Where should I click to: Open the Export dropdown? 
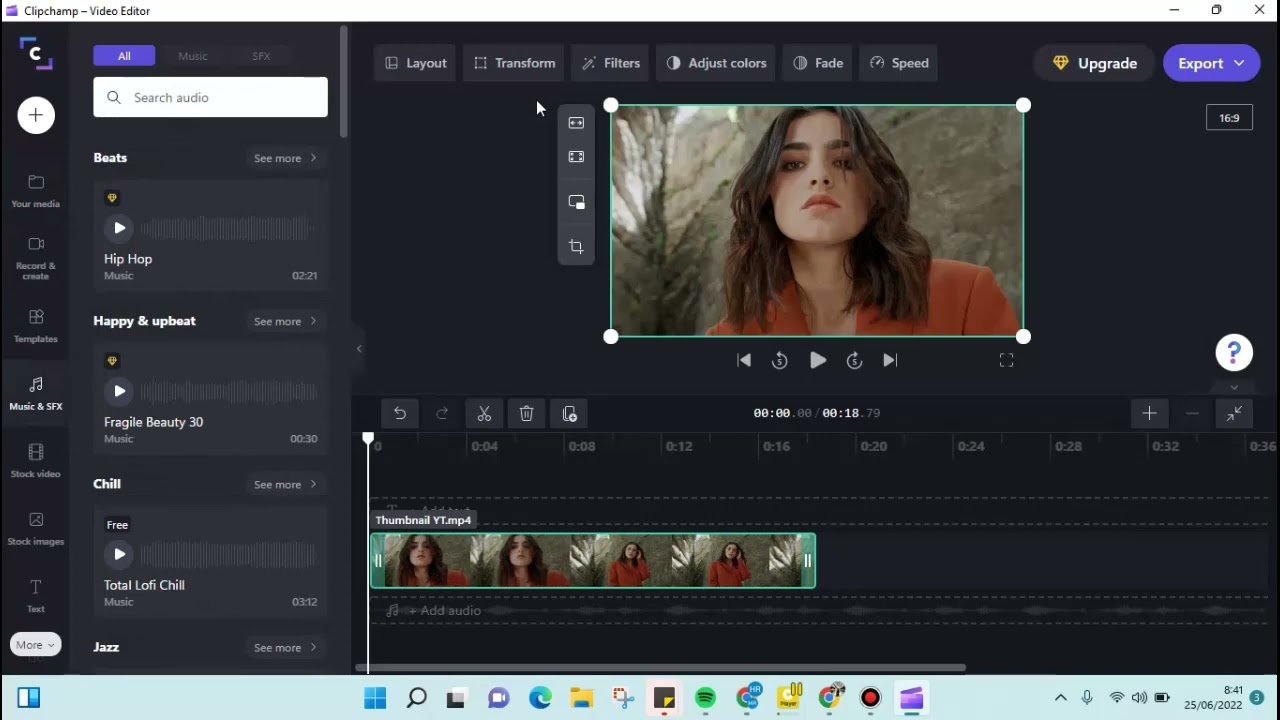click(x=1211, y=63)
